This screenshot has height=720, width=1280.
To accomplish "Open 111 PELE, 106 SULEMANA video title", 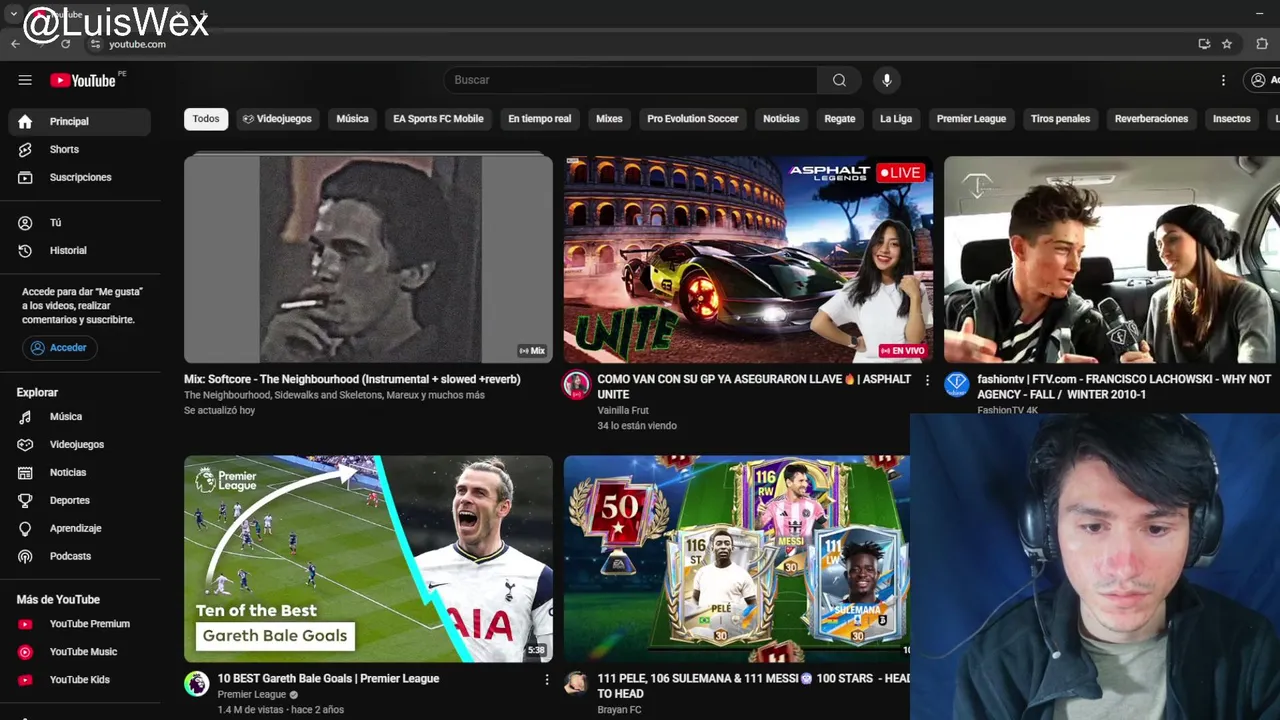I will point(754,686).
